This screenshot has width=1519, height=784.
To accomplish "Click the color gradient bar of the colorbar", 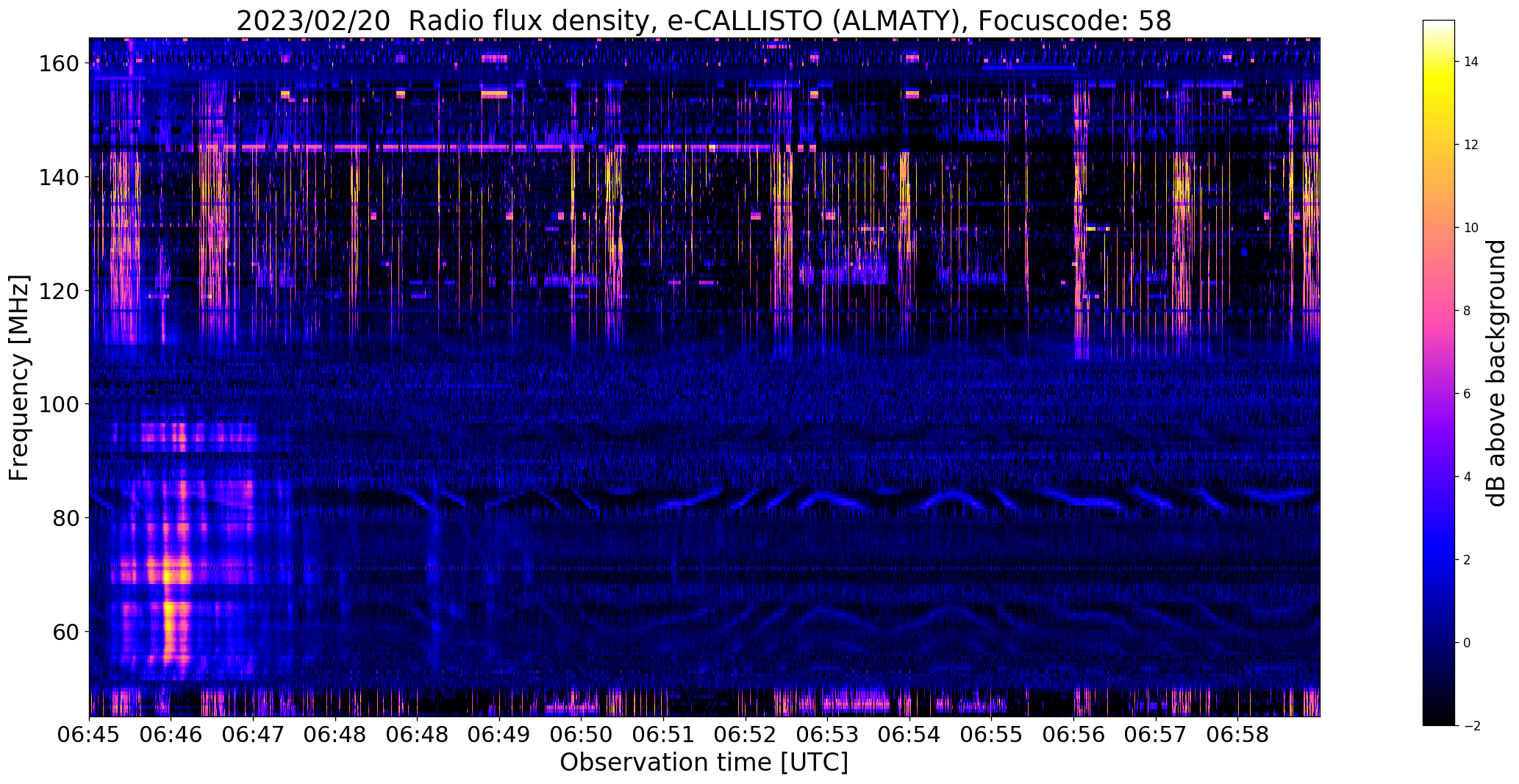I will tap(1439, 373).
